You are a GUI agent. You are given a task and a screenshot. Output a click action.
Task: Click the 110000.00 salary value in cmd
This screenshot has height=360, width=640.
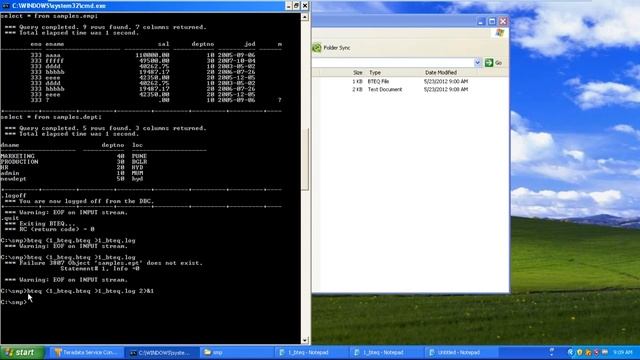[x=152, y=55]
